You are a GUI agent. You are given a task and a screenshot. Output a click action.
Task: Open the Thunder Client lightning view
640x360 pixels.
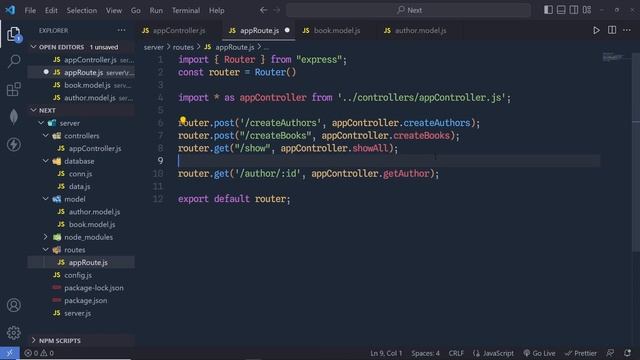(x=13, y=144)
